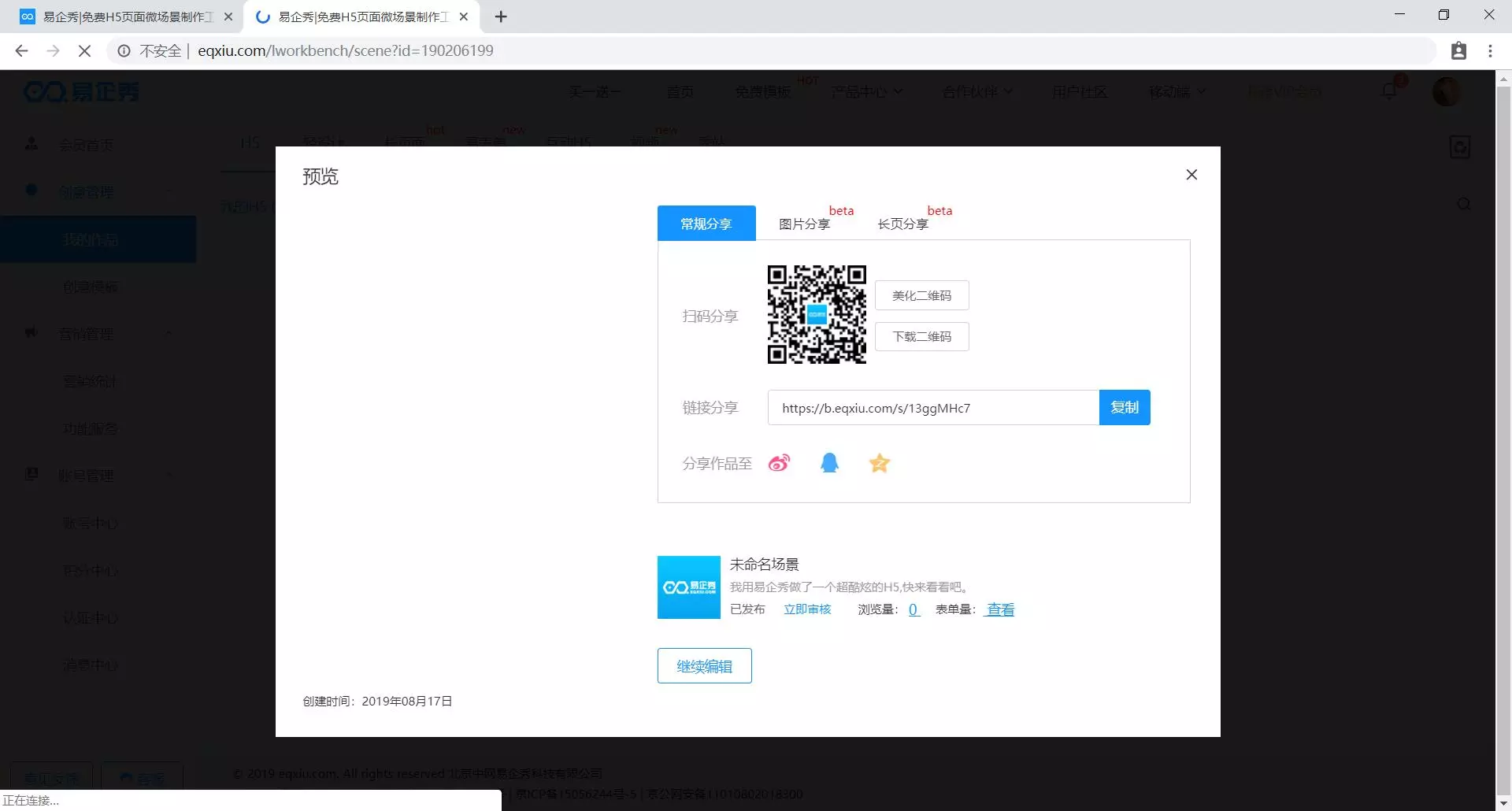This screenshot has width=1512, height=811.
Task: Click the 创建时间 2019年08月17日 text
Action: click(378, 701)
